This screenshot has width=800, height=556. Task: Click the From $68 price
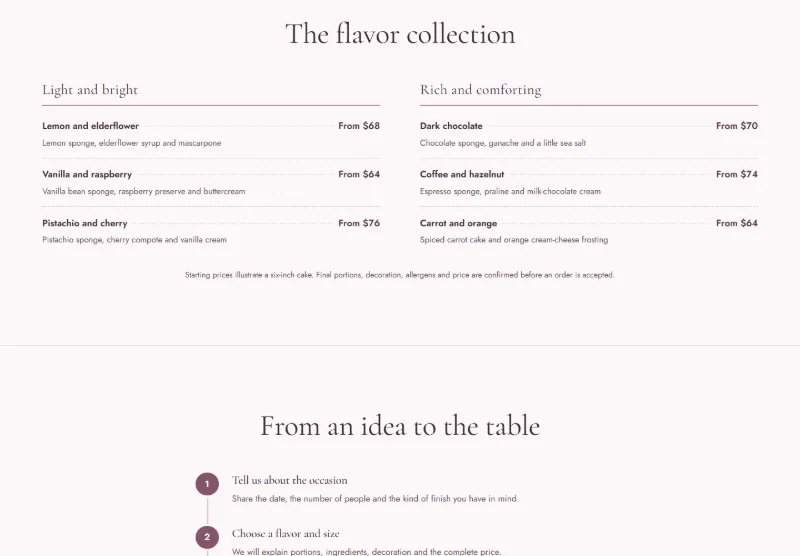pyautogui.click(x=359, y=126)
